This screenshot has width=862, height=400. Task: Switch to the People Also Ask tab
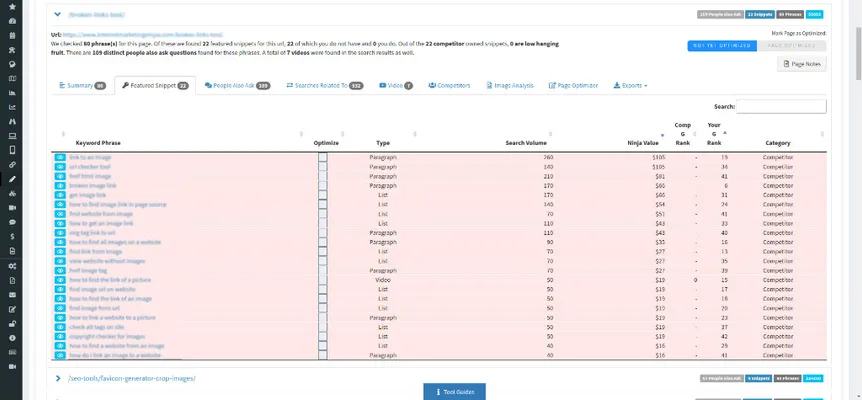[x=237, y=86]
